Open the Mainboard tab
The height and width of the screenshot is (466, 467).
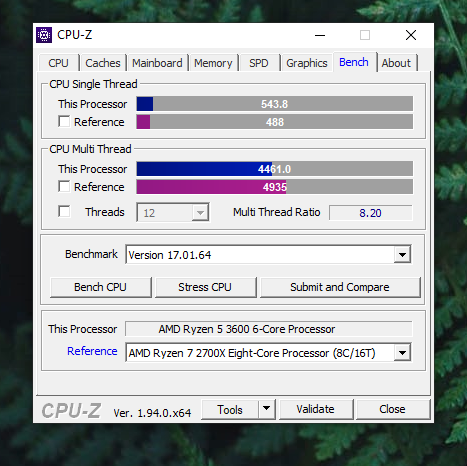pos(157,63)
